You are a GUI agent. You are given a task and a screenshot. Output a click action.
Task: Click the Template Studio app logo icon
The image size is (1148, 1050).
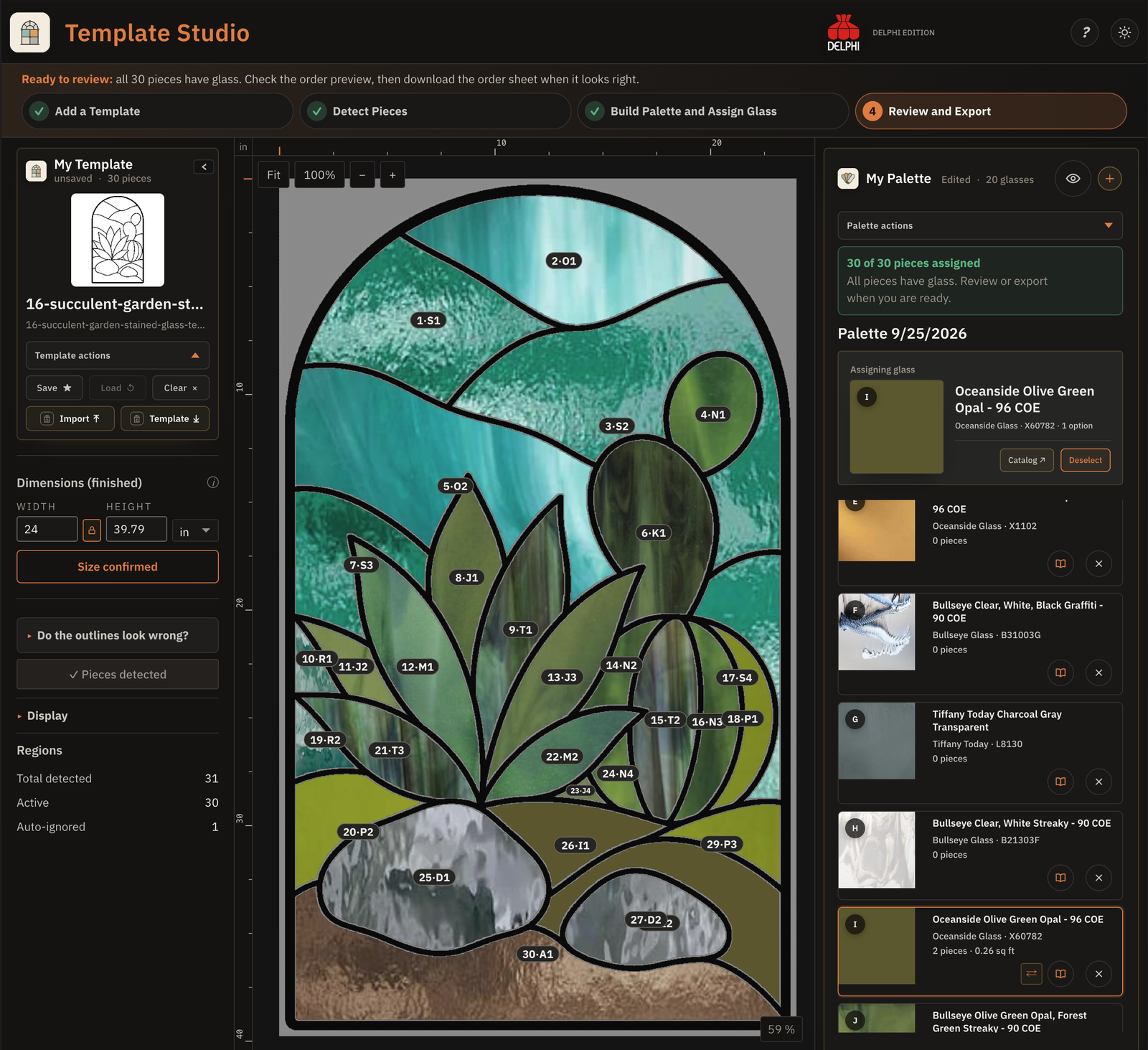pos(30,32)
